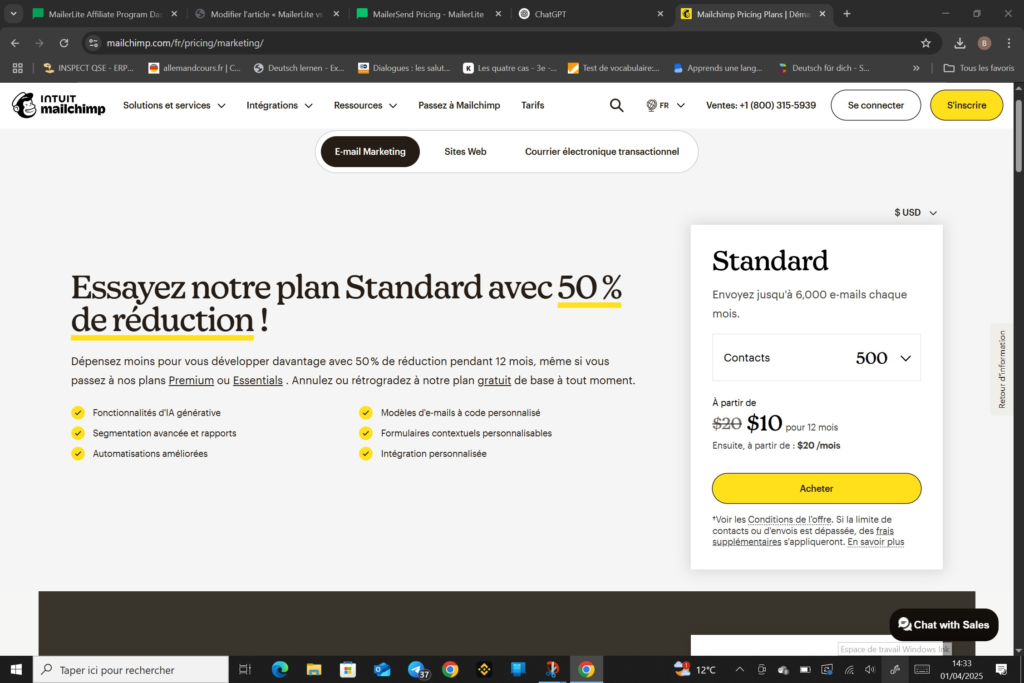Screen dimensions: 1024x683
Task: Click the Se connecter button
Action: 876,105
